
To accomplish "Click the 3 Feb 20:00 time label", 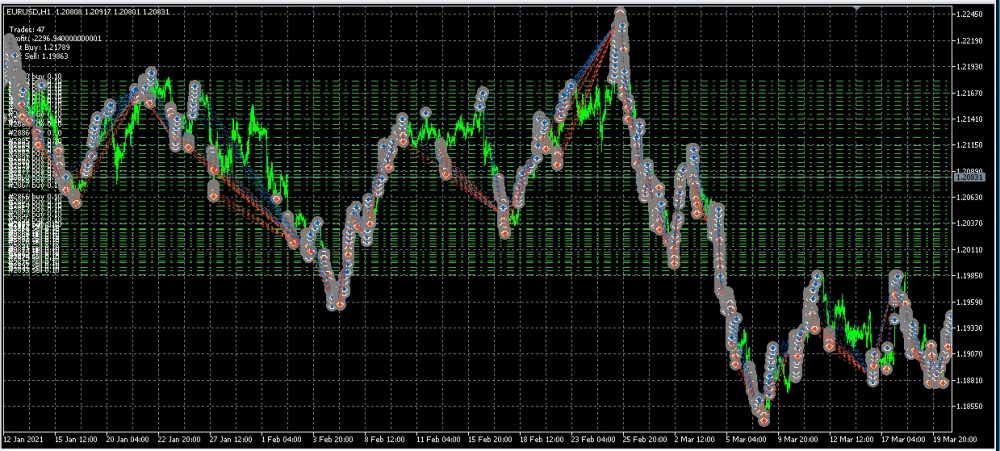I will (x=332, y=437).
